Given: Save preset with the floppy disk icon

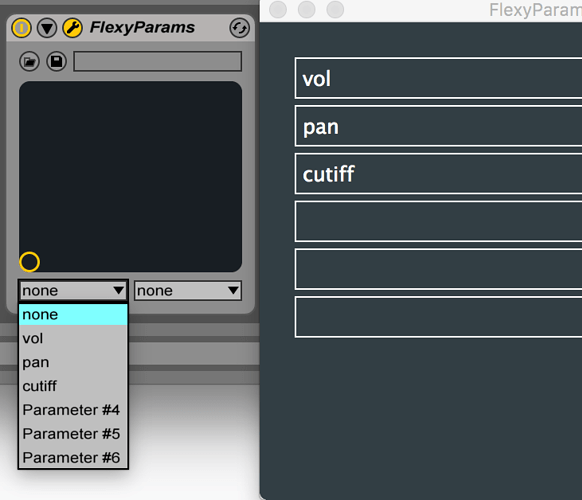Looking at the screenshot, I should [56, 61].
